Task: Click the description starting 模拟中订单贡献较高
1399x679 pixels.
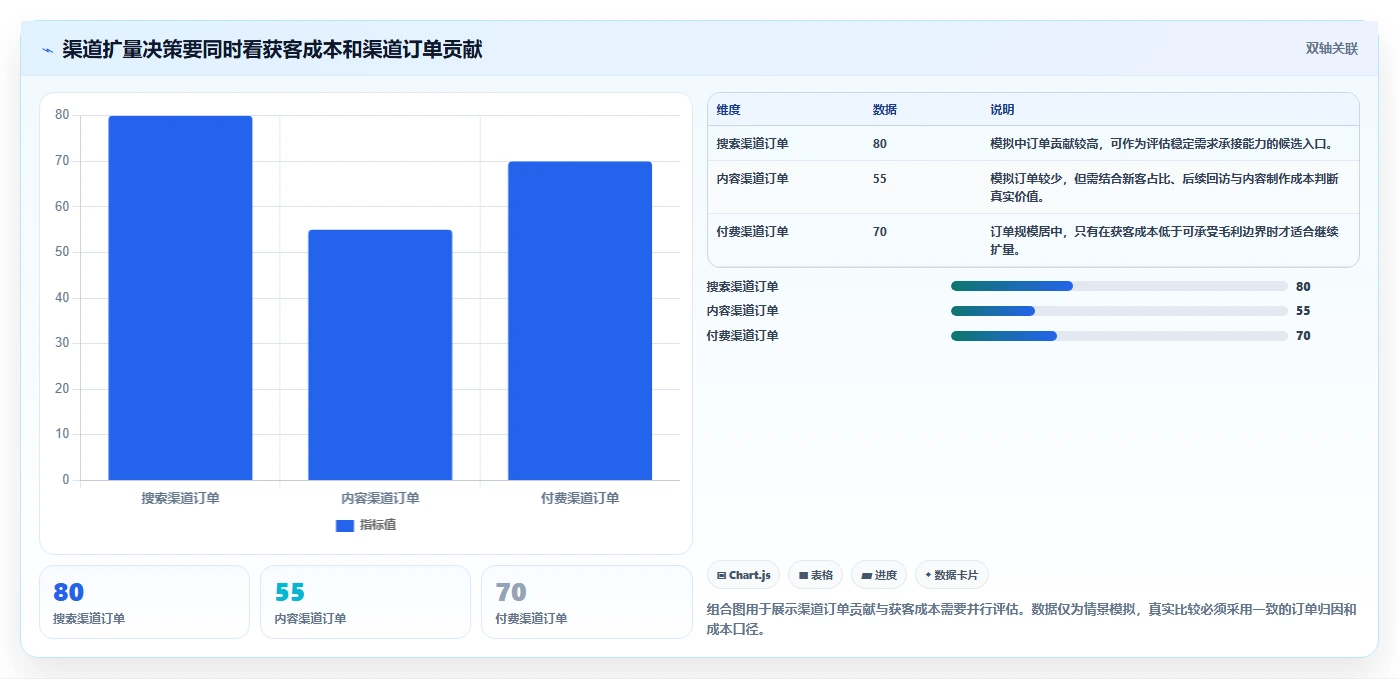Action: coord(1161,144)
